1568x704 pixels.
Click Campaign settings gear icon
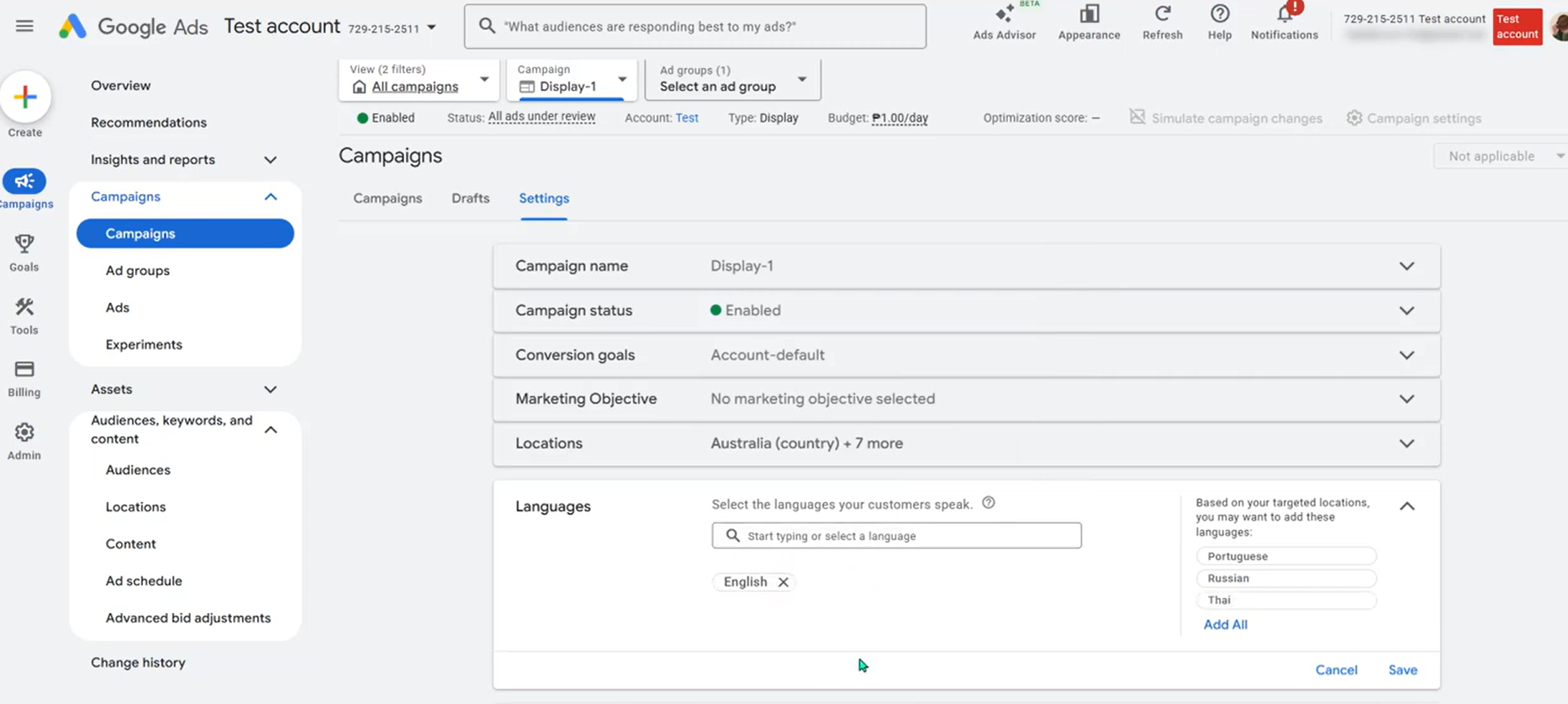click(1354, 118)
